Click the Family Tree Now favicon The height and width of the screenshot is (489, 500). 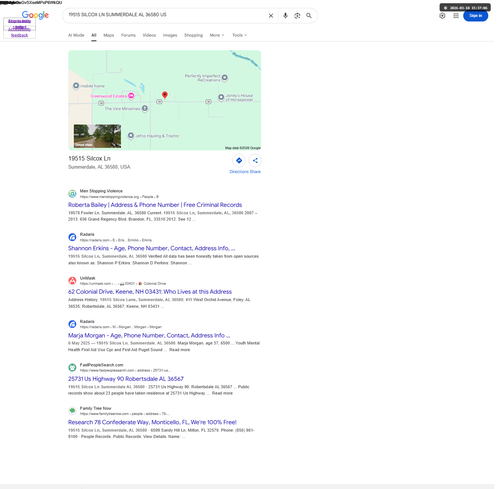(72, 411)
